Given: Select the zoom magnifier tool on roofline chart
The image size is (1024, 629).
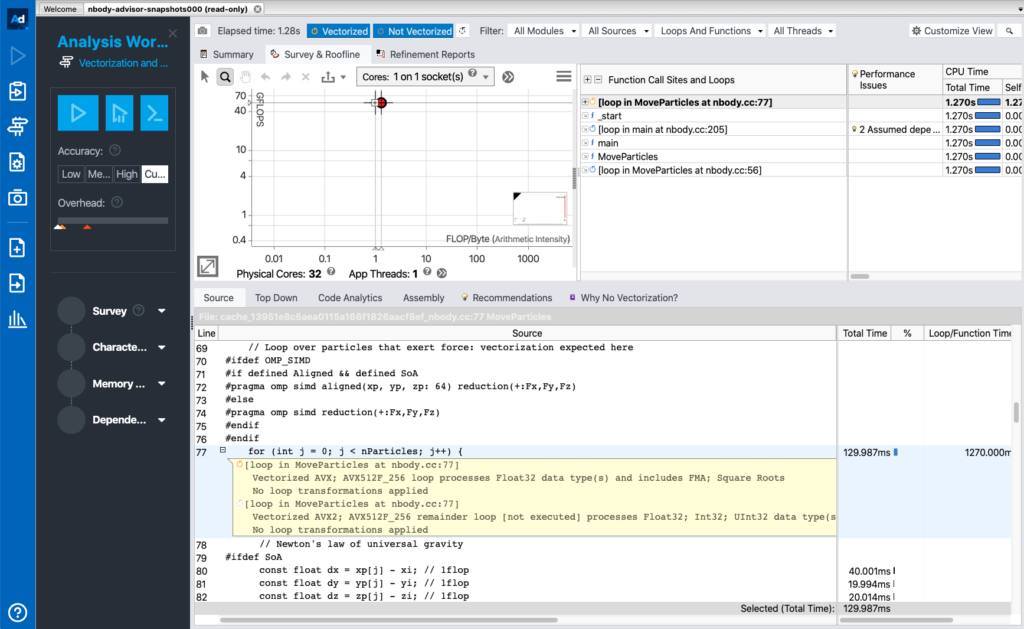Looking at the screenshot, I should (x=225, y=76).
